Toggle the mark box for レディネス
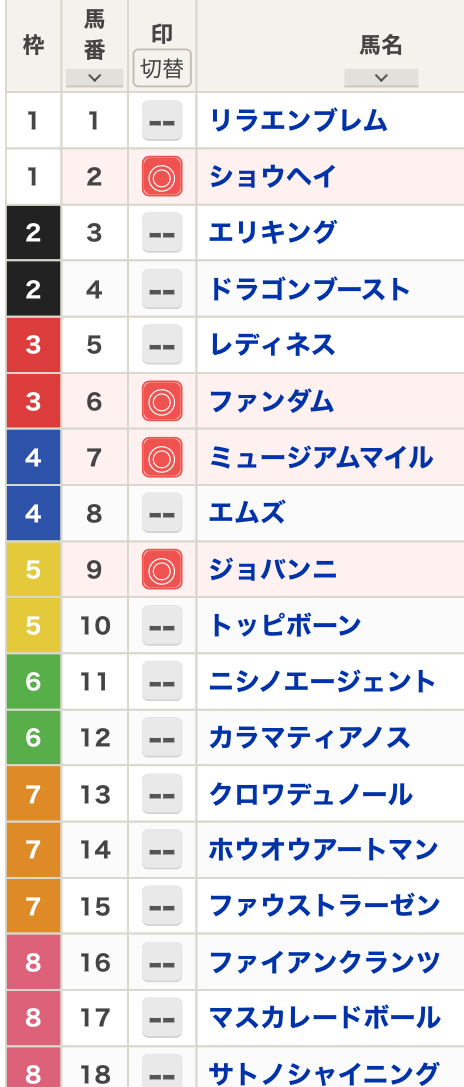464x1087 pixels. [162, 345]
